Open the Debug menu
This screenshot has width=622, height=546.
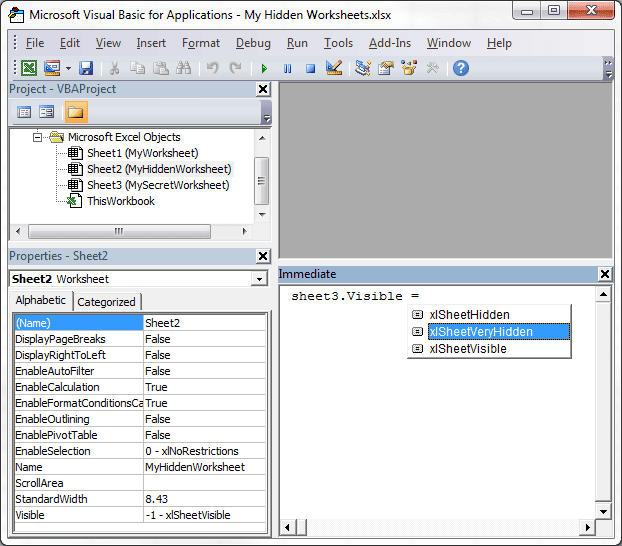click(x=253, y=43)
